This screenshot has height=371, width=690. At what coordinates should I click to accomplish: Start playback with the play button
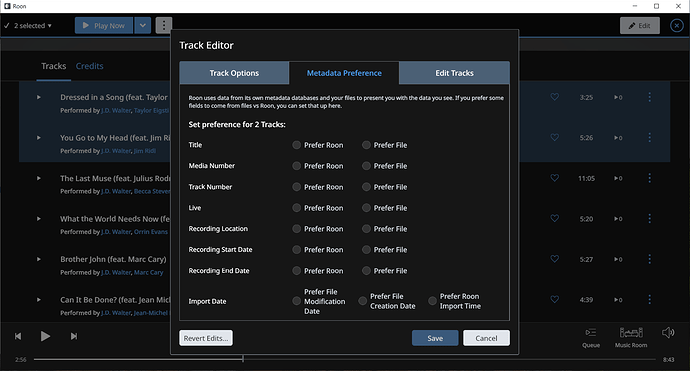(45, 336)
